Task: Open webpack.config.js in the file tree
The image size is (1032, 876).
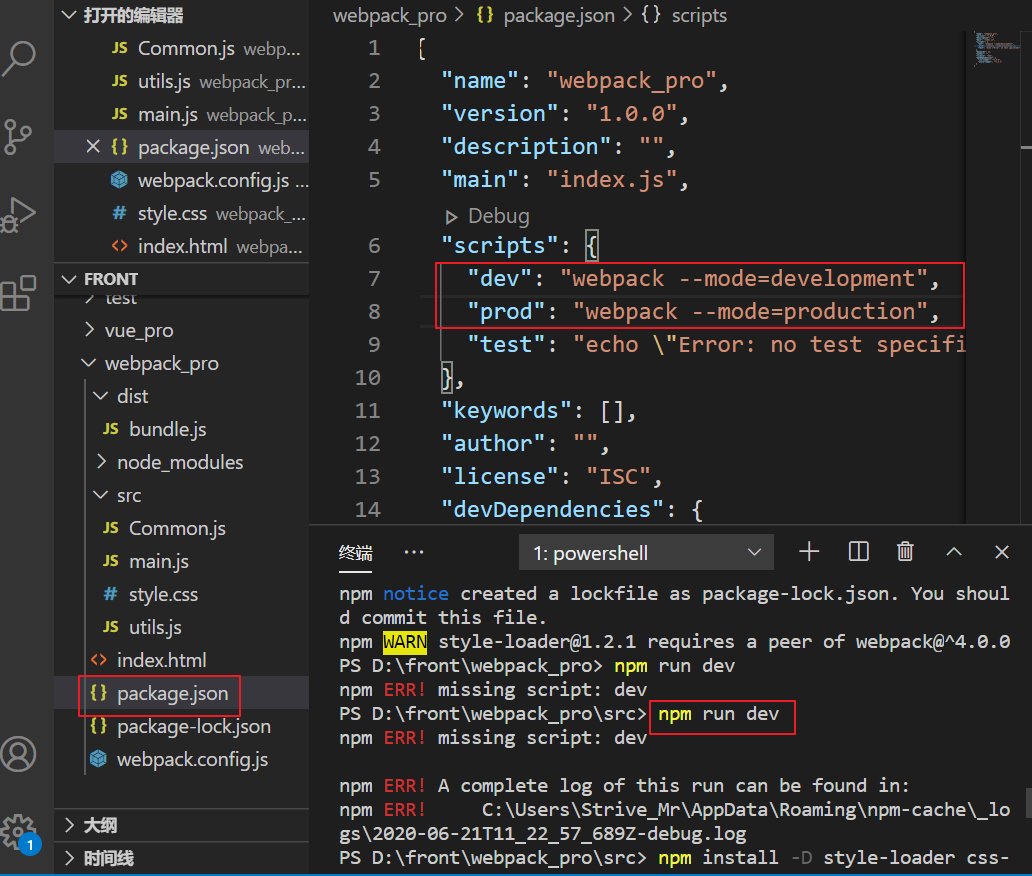Action: (x=182, y=759)
